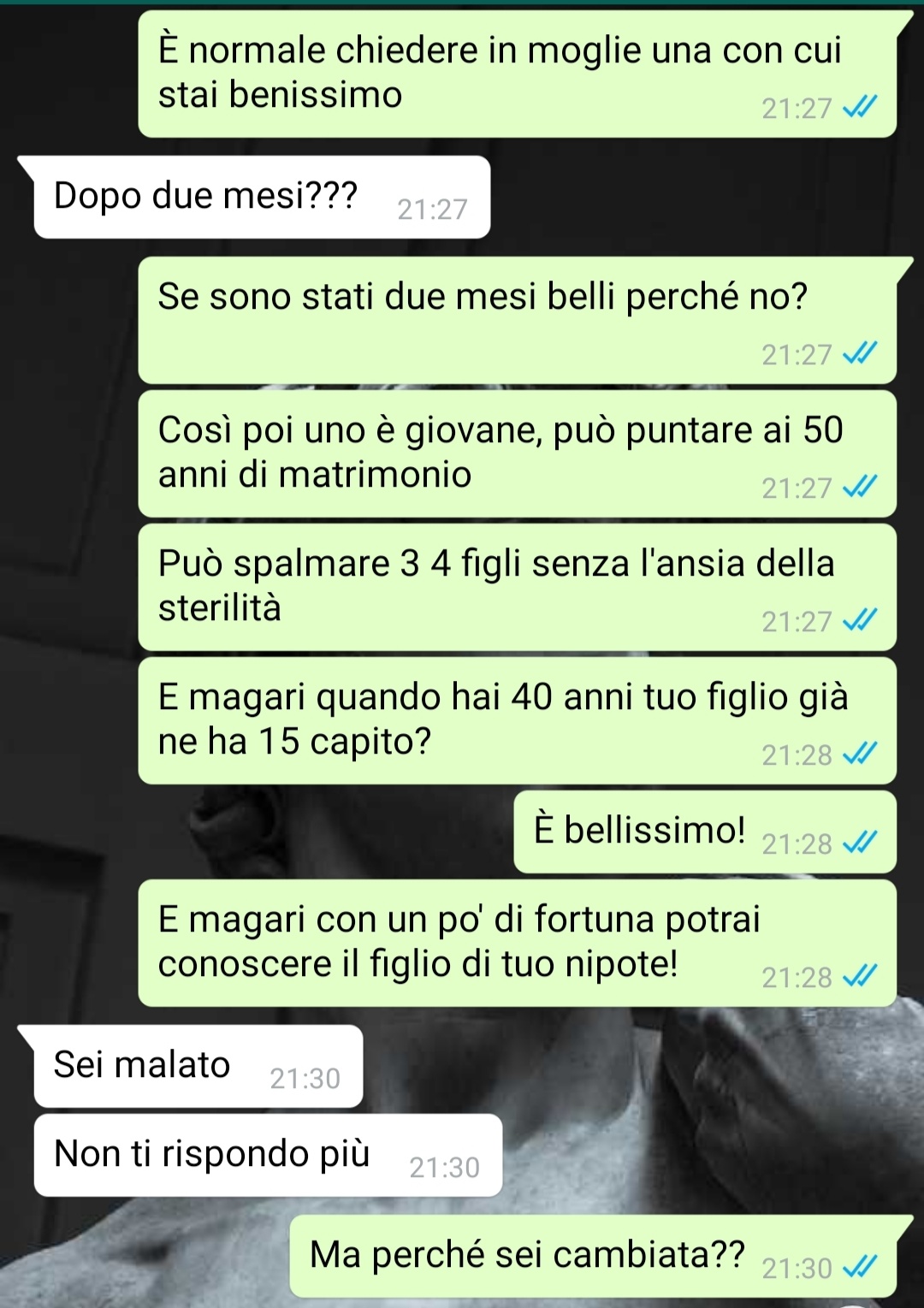Tap the read receipt ticks on 'È bellissimo!'
Viewport: 924px width, 1308px height.
click(x=860, y=843)
